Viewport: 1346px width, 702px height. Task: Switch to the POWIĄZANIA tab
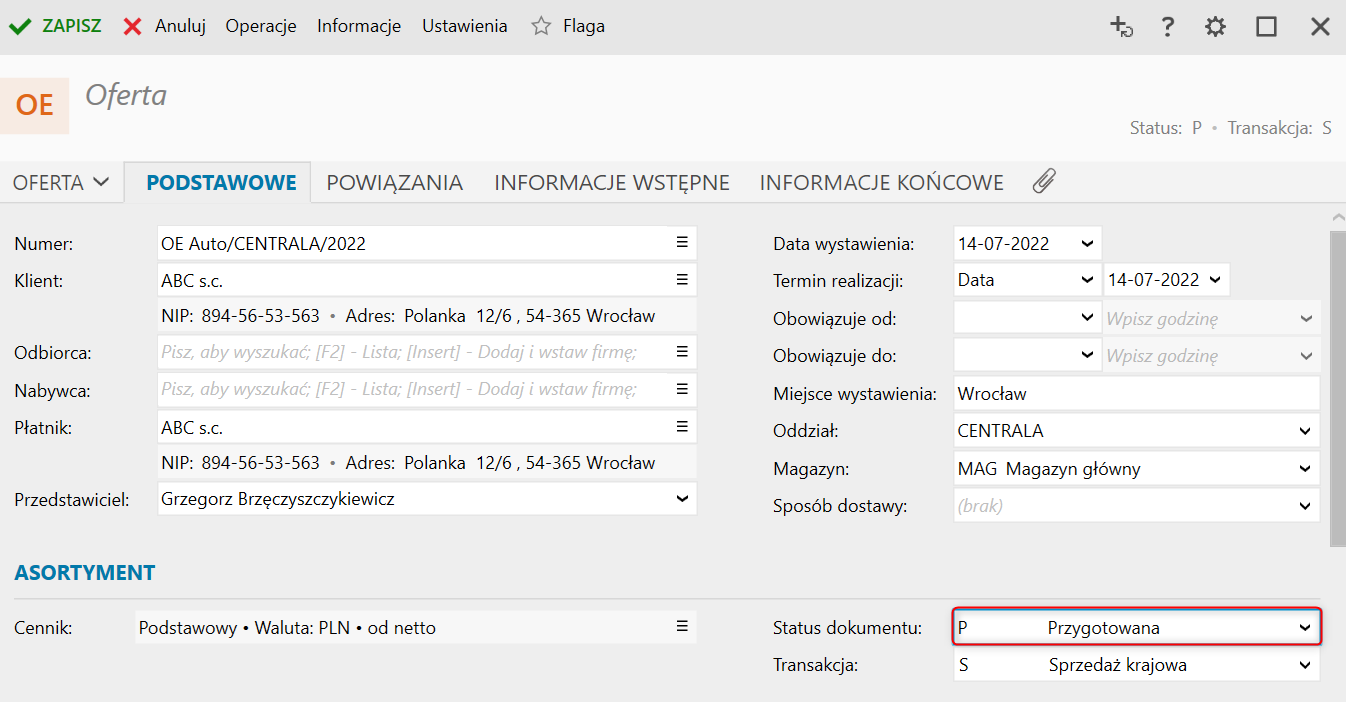pos(394,183)
